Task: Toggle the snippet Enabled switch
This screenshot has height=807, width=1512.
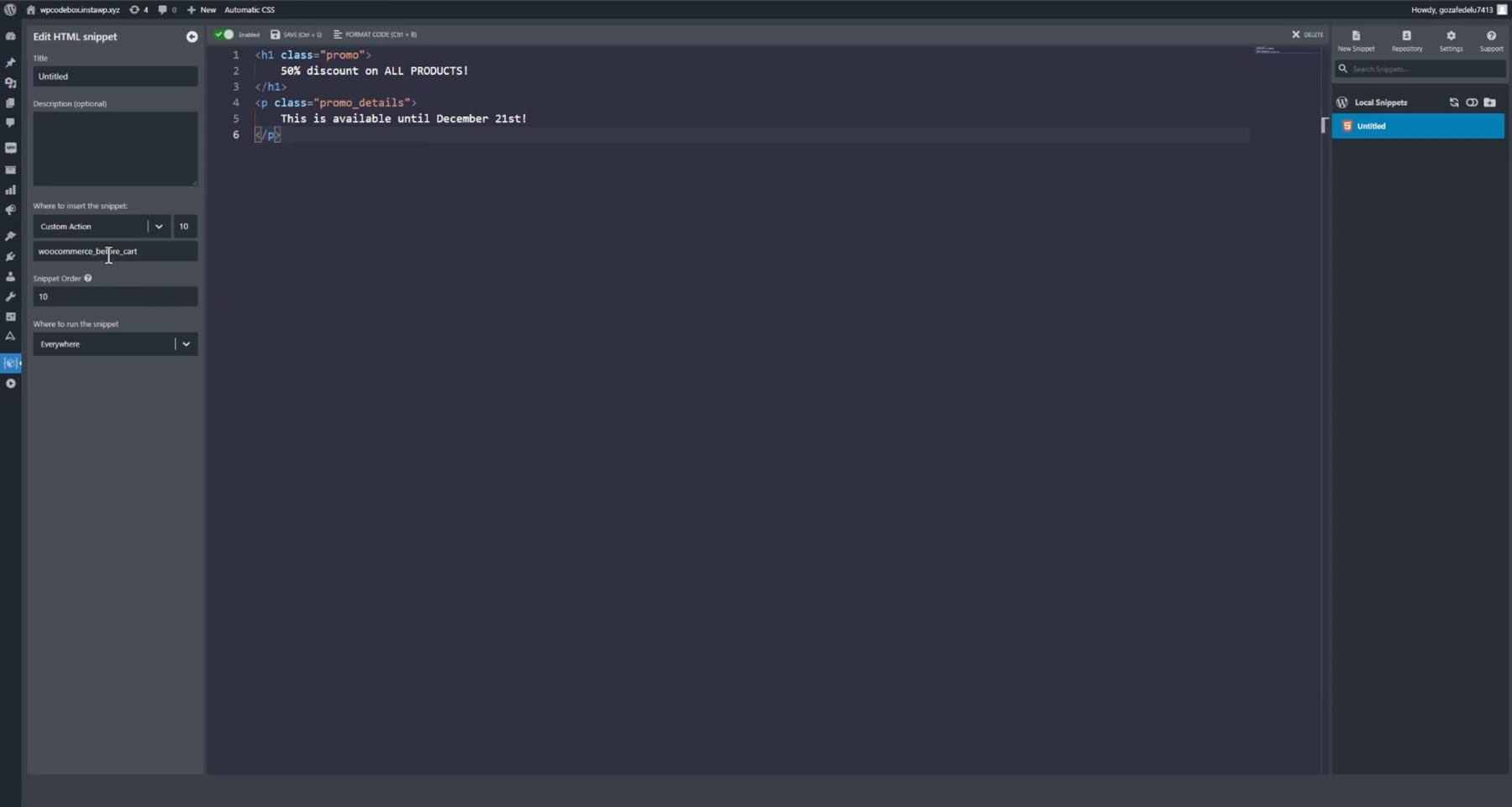Action: tap(223, 34)
